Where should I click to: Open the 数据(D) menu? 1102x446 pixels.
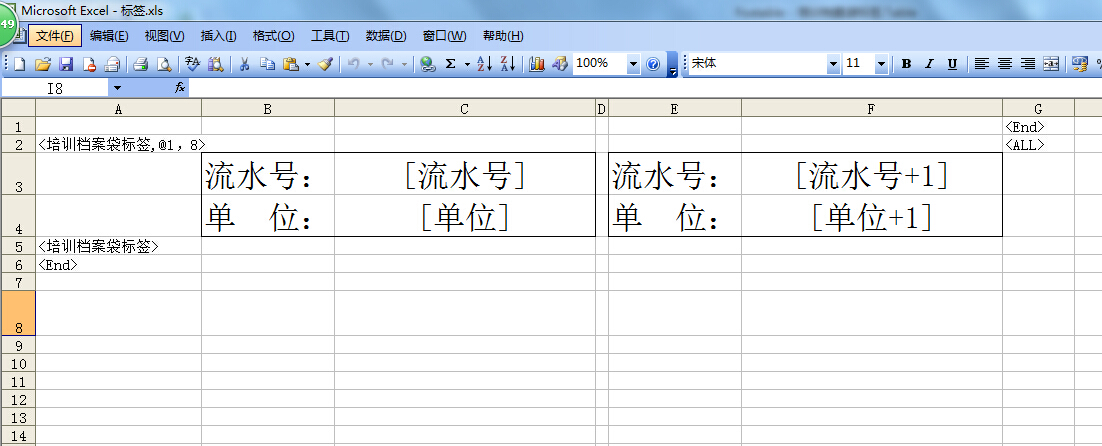(x=385, y=36)
